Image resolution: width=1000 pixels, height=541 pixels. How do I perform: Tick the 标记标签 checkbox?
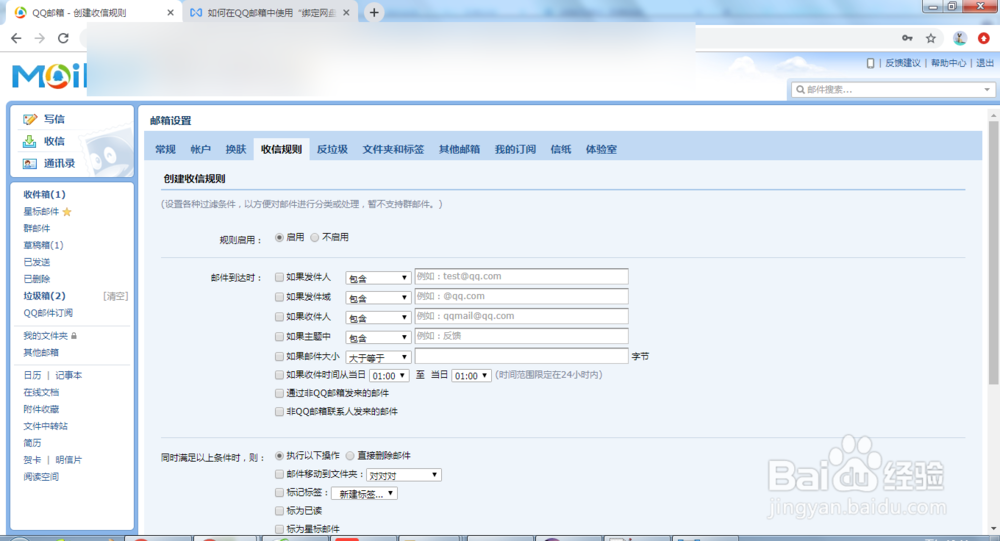[279, 493]
